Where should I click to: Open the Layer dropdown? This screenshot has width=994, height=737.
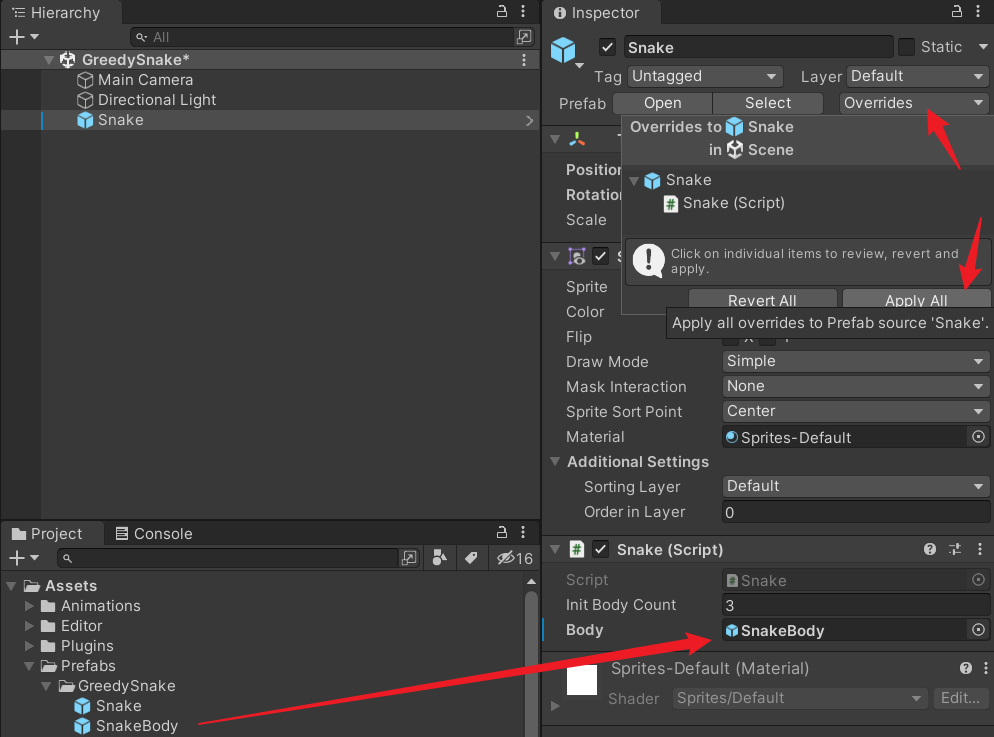coord(918,77)
